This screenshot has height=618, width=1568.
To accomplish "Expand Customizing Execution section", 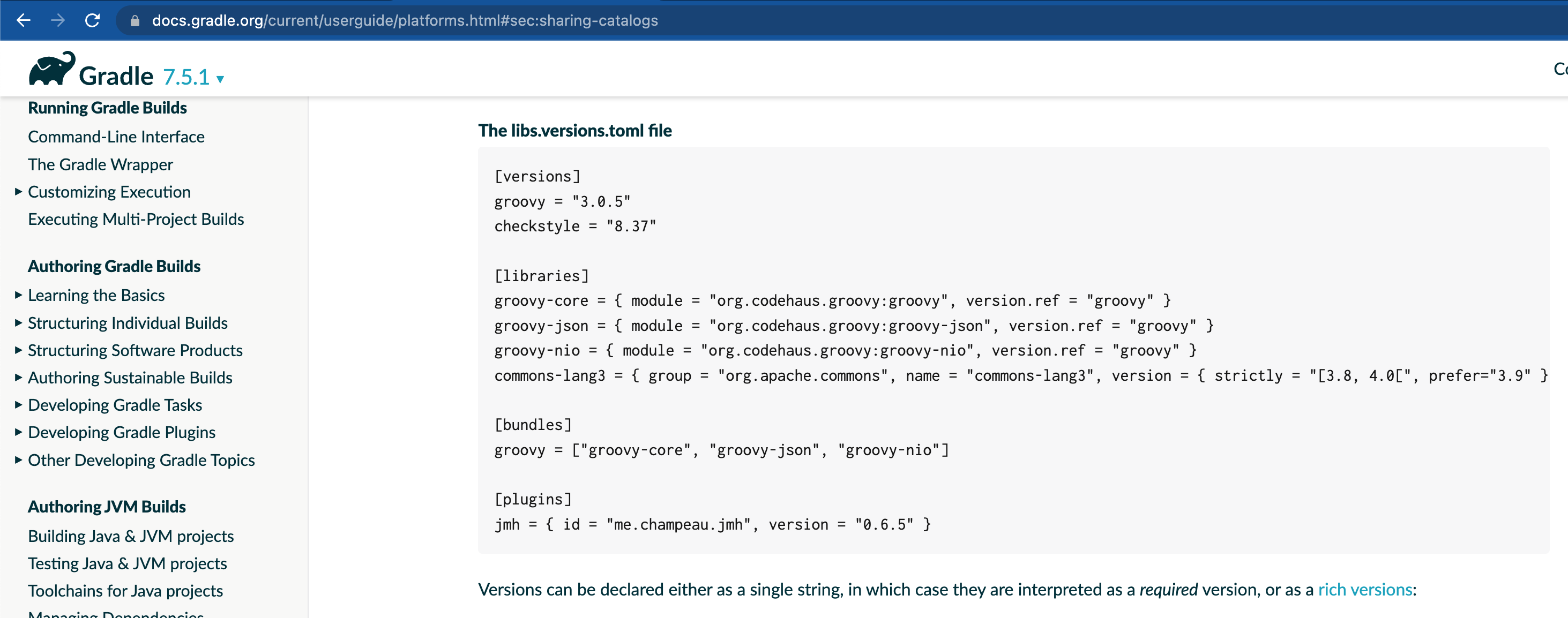I will (18, 192).
